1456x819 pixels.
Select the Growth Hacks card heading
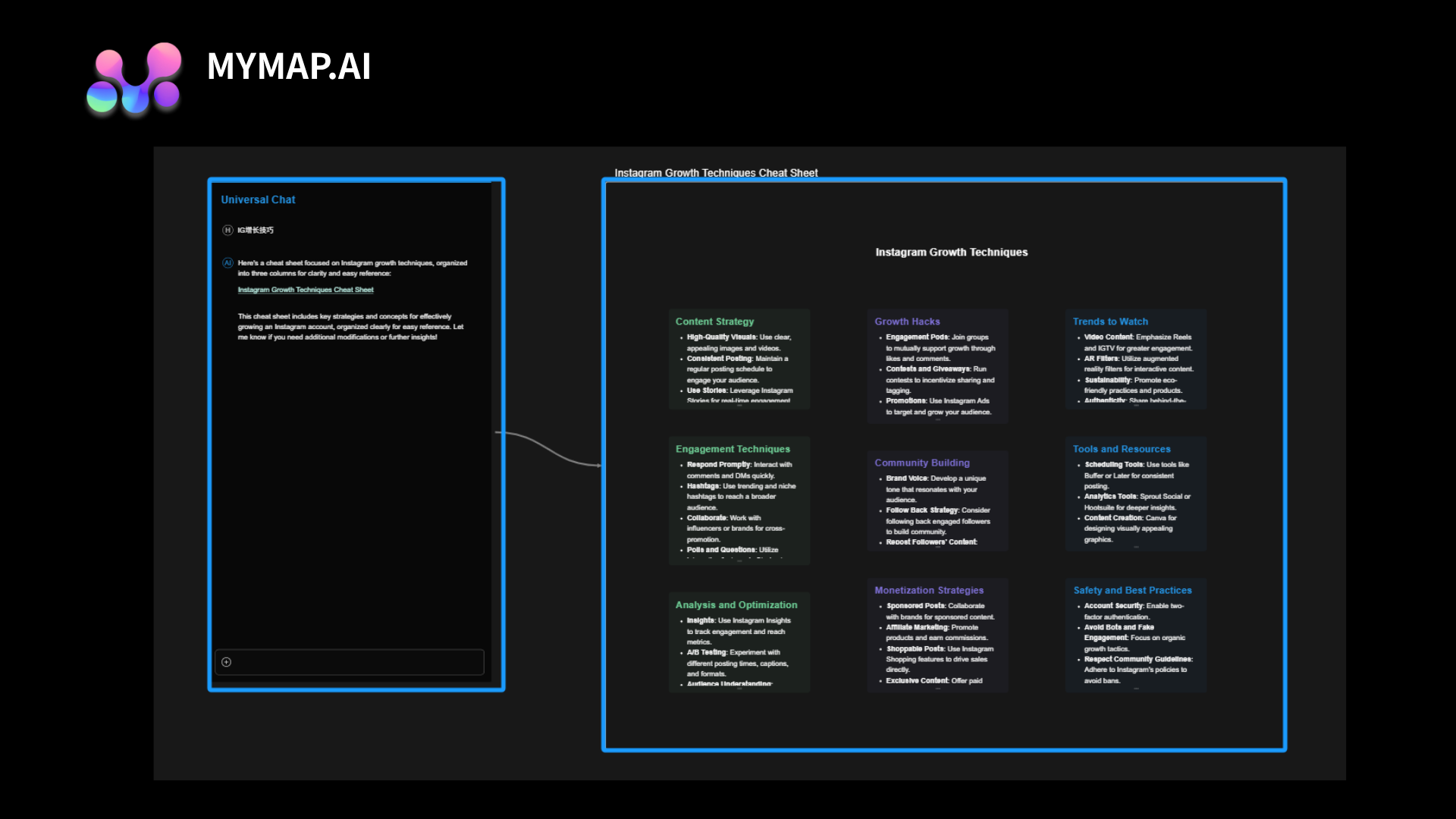coord(907,322)
